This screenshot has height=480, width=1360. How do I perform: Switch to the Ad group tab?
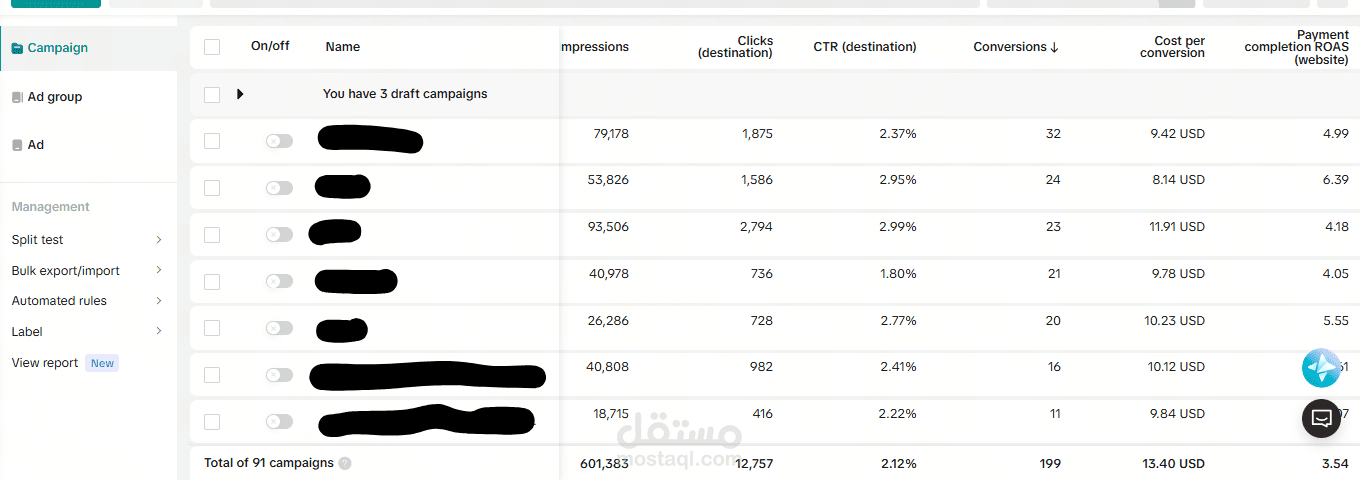coord(54,97)
